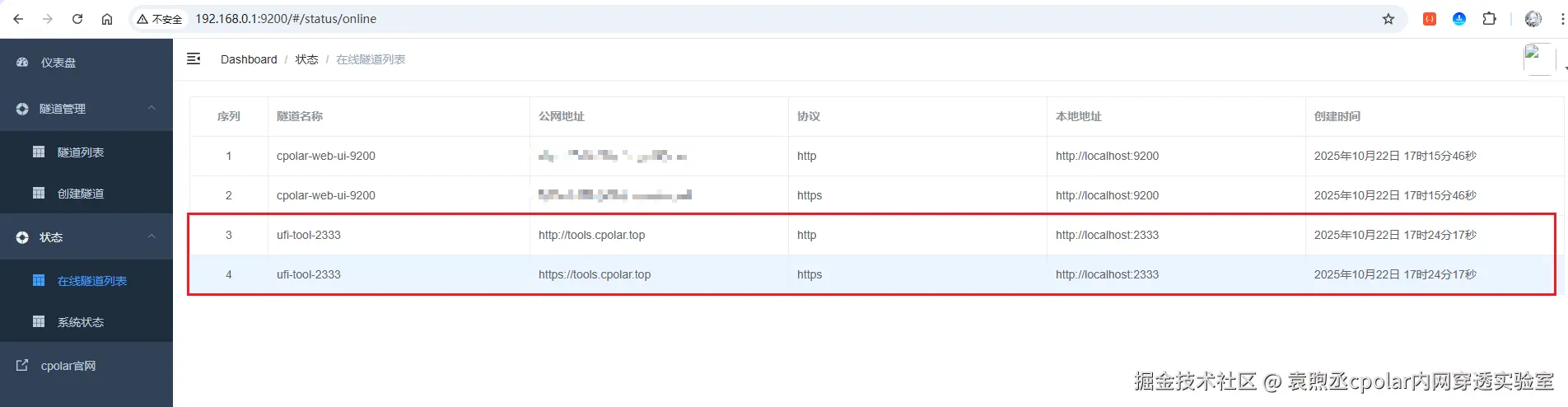The width and height of the screenshot is (1568, 407).
Task: Select 在线隧道列表 in the sidebar
Action: (x=86, y=281)
